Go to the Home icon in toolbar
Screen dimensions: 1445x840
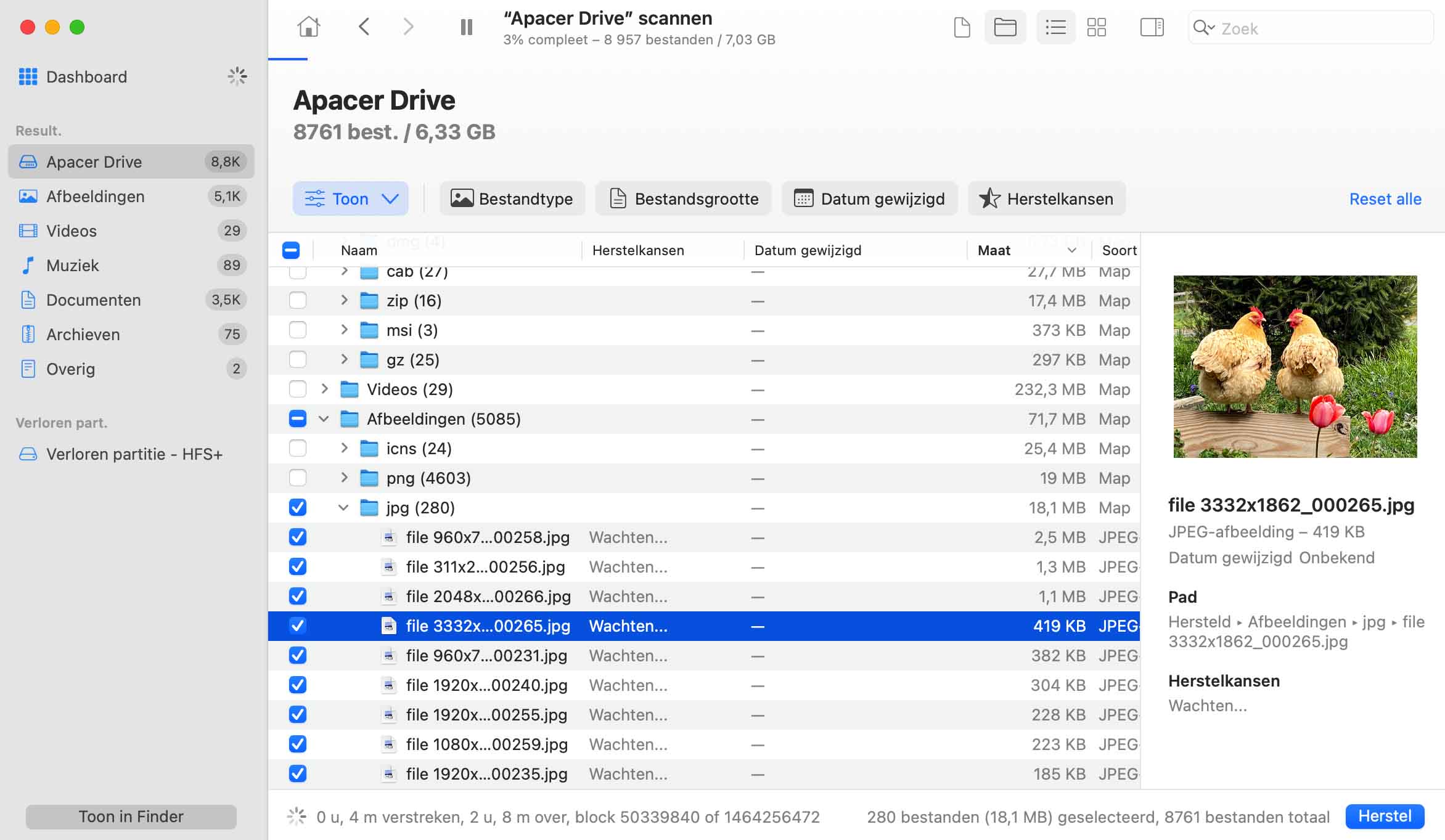308,27
